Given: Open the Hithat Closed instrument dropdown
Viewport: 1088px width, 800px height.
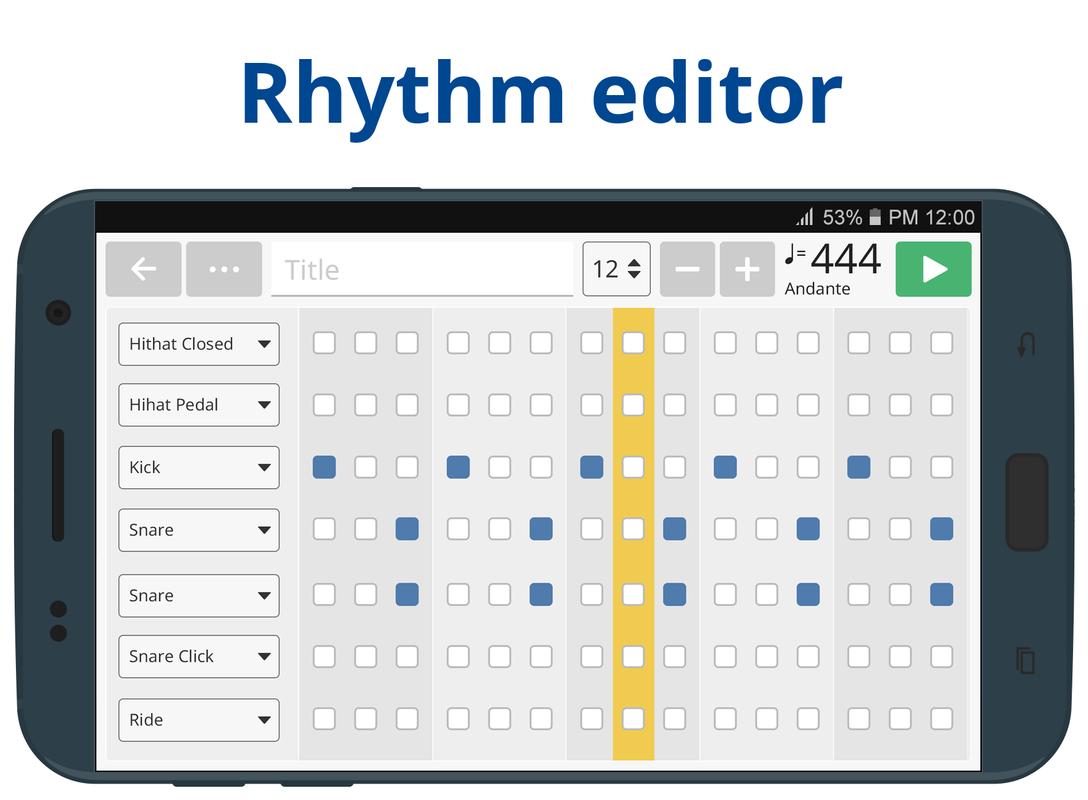Looking at the screenshot, I should tap(199, 344).
